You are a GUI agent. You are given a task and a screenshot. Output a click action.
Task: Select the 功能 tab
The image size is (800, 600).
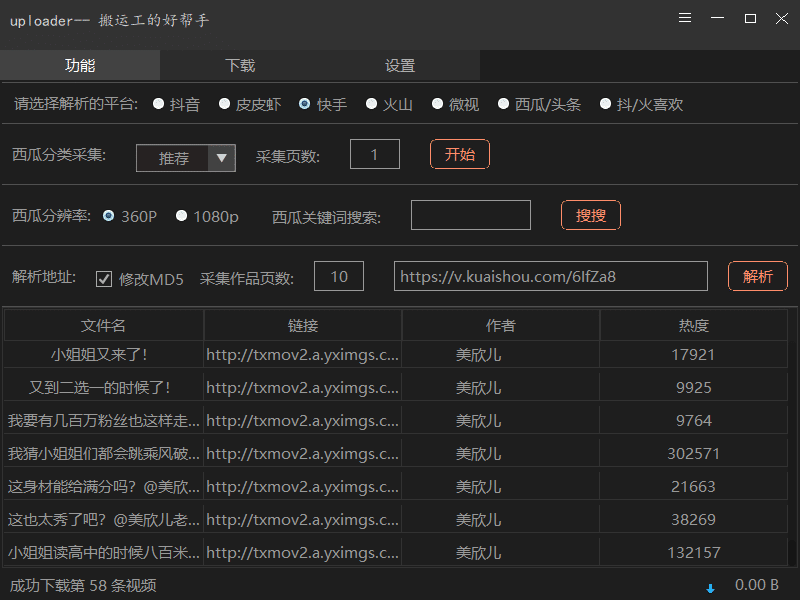[80, 64]
